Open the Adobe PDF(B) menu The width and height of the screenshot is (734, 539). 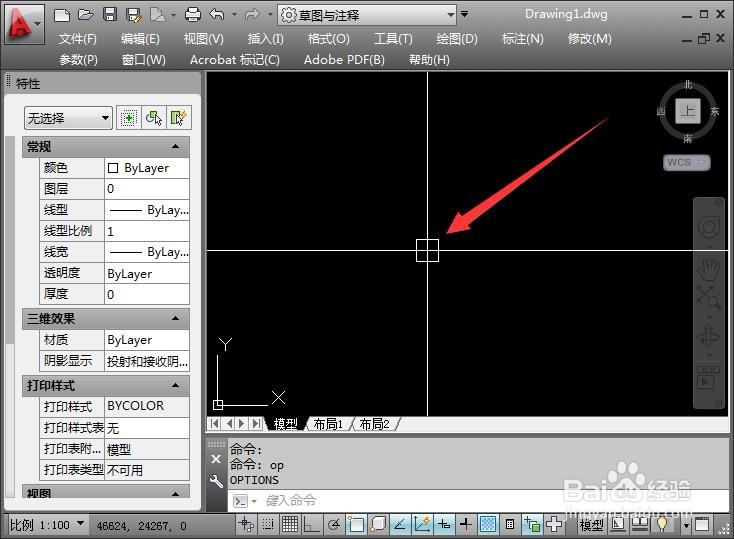point(344,60)
